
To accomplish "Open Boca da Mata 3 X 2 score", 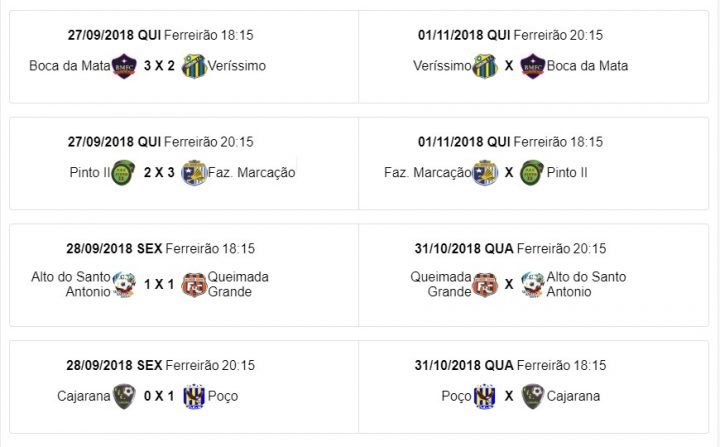I will click(x=159, y=66).
